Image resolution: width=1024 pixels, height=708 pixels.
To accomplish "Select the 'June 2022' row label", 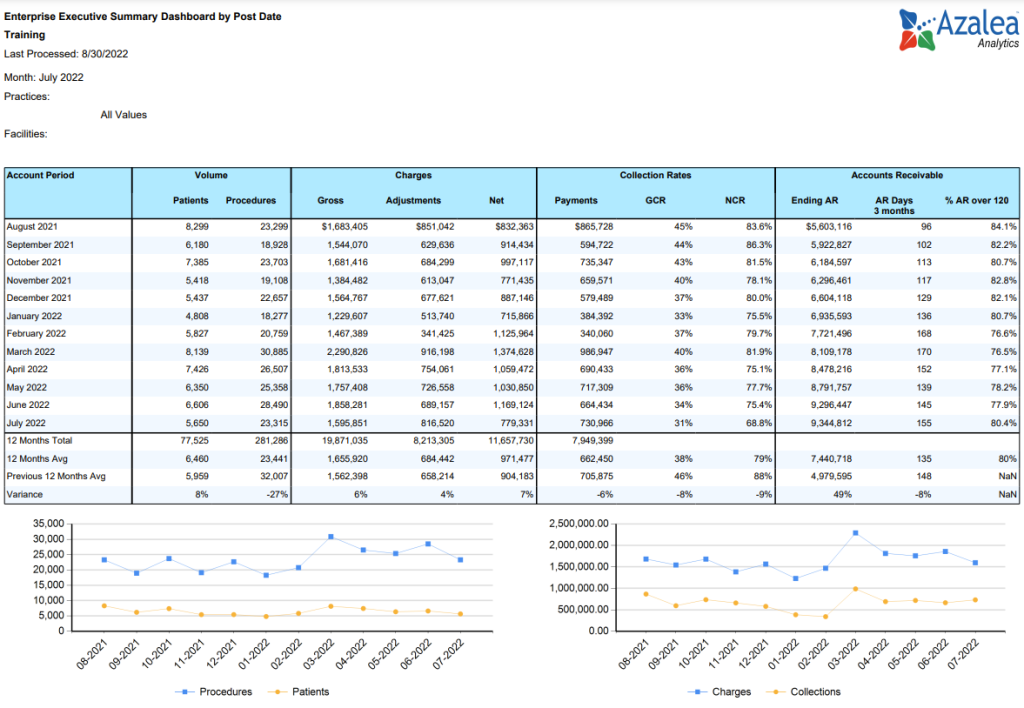I will coord(27,405).
